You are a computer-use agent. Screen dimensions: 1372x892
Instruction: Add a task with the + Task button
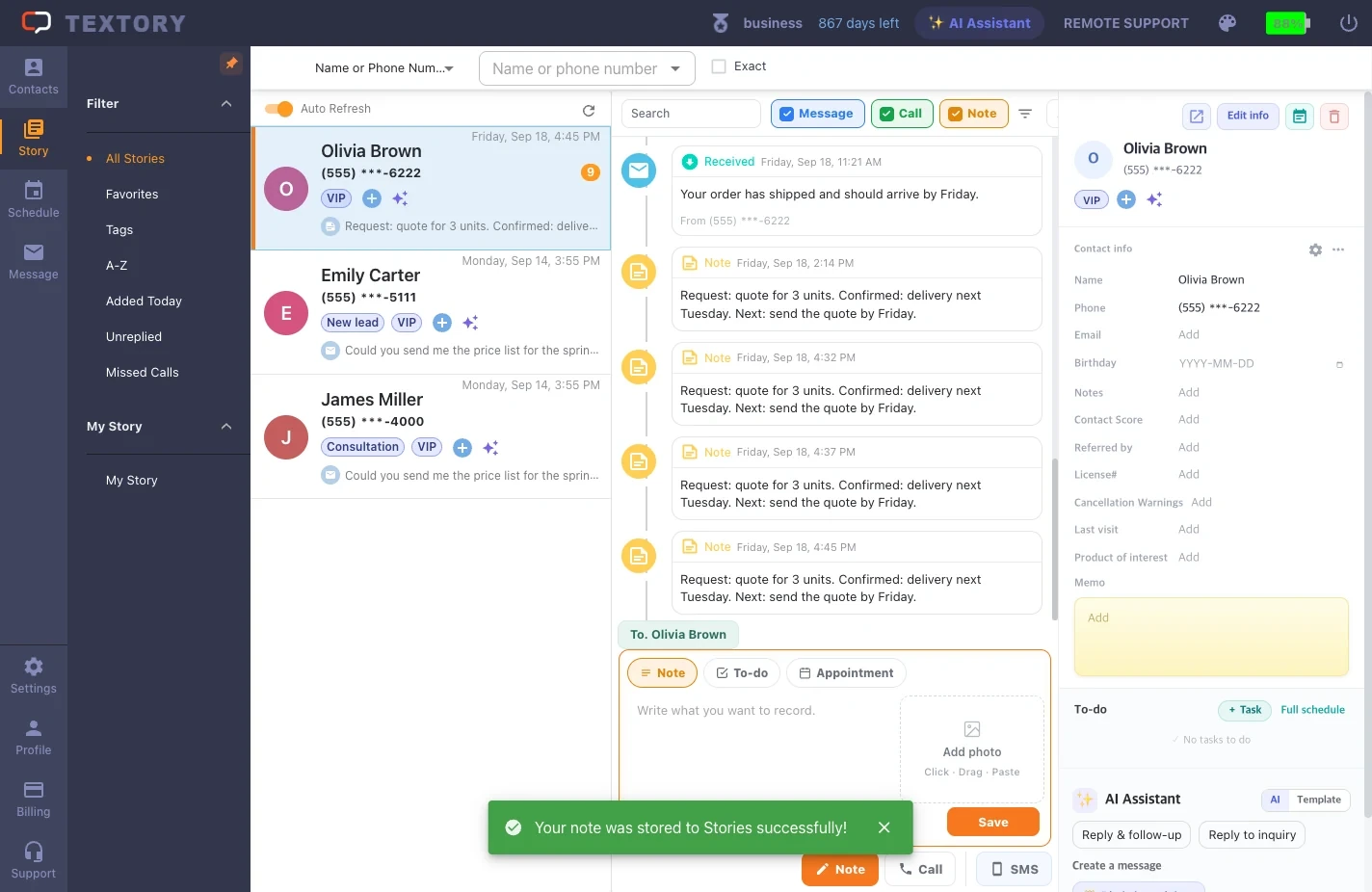pos(1245,710)
